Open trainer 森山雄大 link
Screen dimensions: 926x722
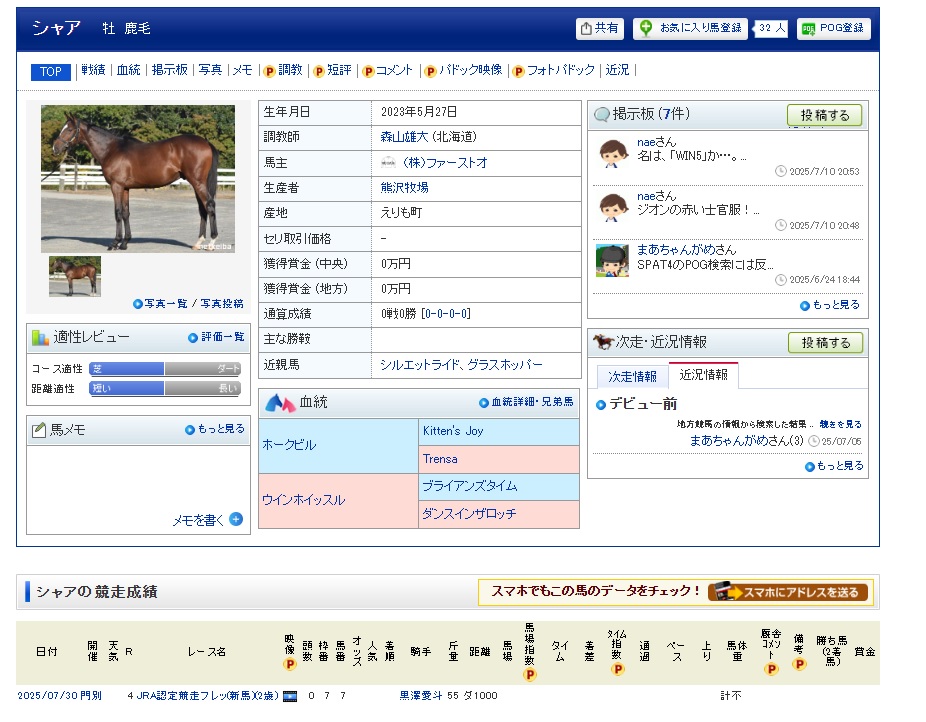click(x=404, y=137)
